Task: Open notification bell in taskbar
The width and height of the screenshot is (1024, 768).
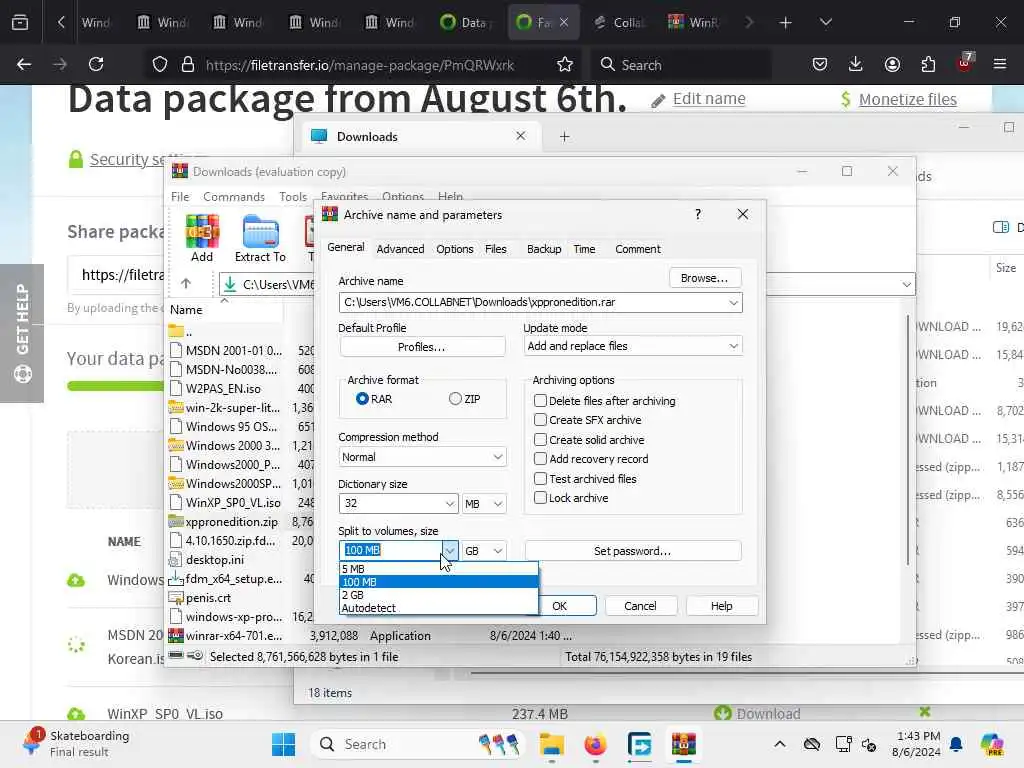Action: [x=956, y=744]
